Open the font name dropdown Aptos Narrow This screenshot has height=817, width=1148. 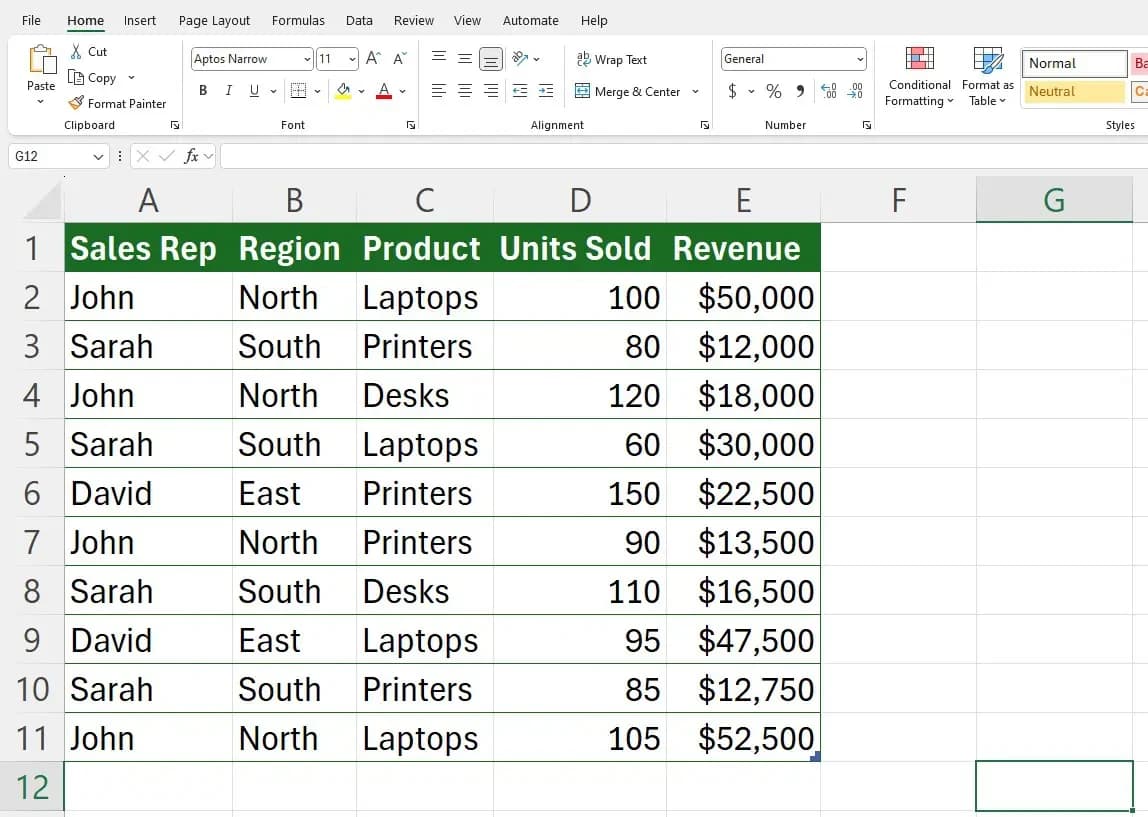pyautogui.click(x=307, y=59)
